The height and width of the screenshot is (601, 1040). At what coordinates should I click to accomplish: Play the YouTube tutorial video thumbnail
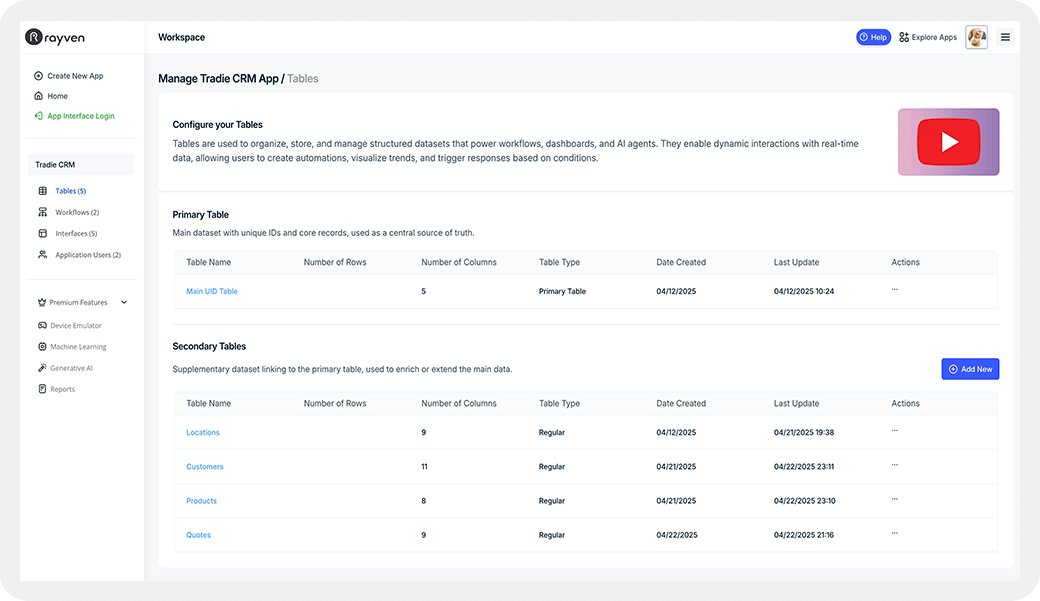click(x=948, y=142)
